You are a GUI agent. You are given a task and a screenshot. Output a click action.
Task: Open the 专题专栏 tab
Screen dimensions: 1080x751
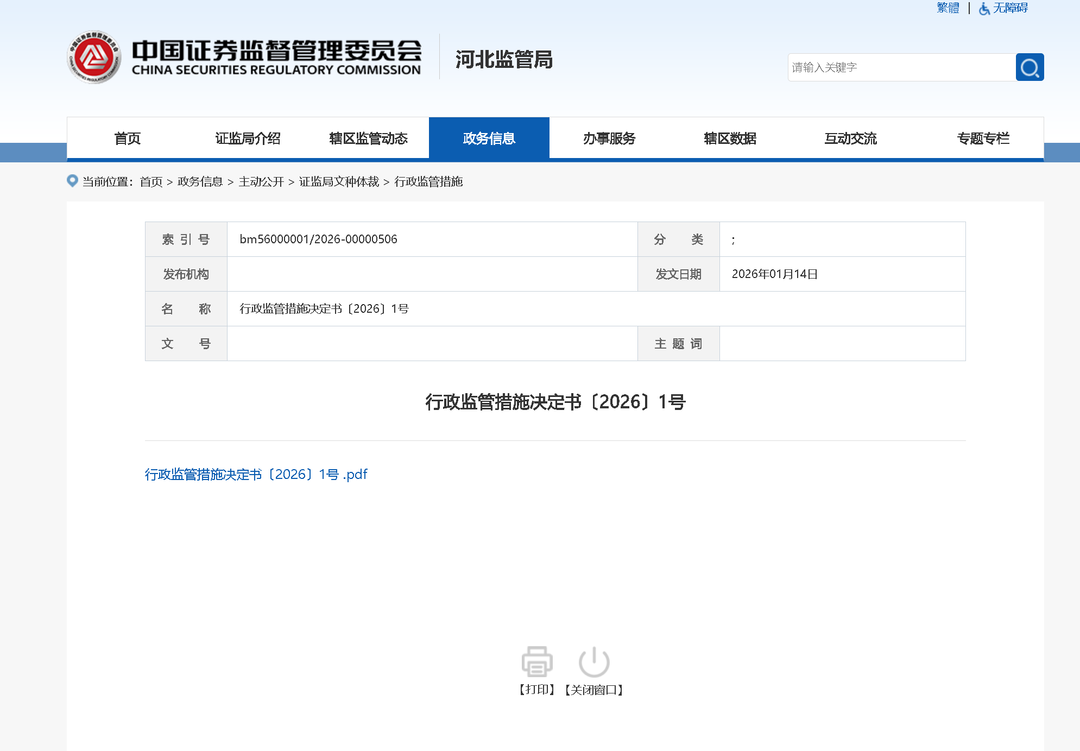tap(983, 138)
